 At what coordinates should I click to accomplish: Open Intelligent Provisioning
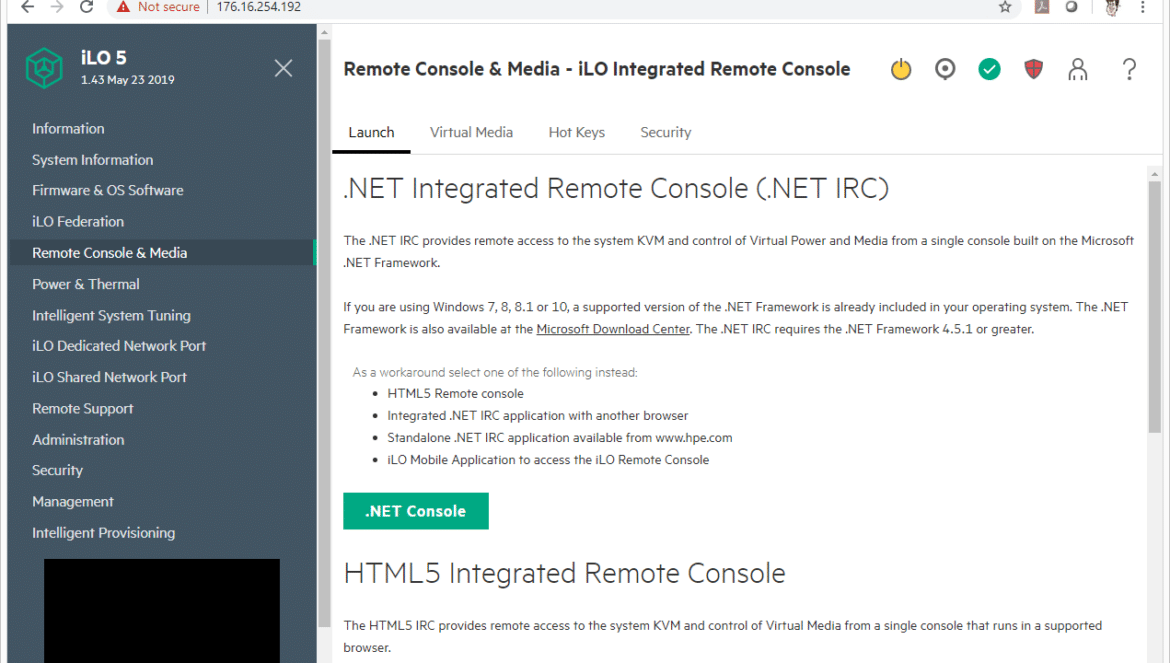pyautogui.click(x=104, y=533)
